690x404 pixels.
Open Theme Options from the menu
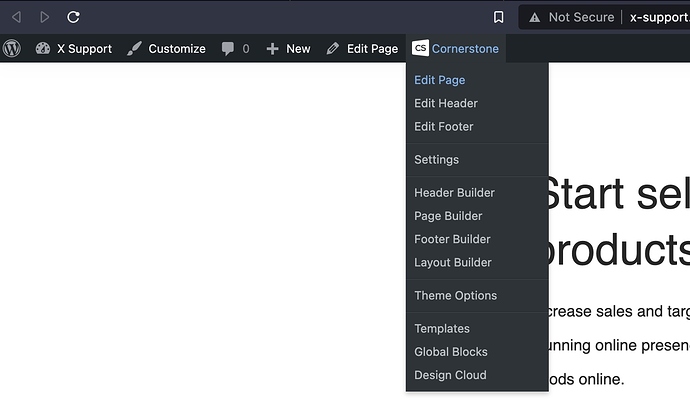tap(456, 295)
